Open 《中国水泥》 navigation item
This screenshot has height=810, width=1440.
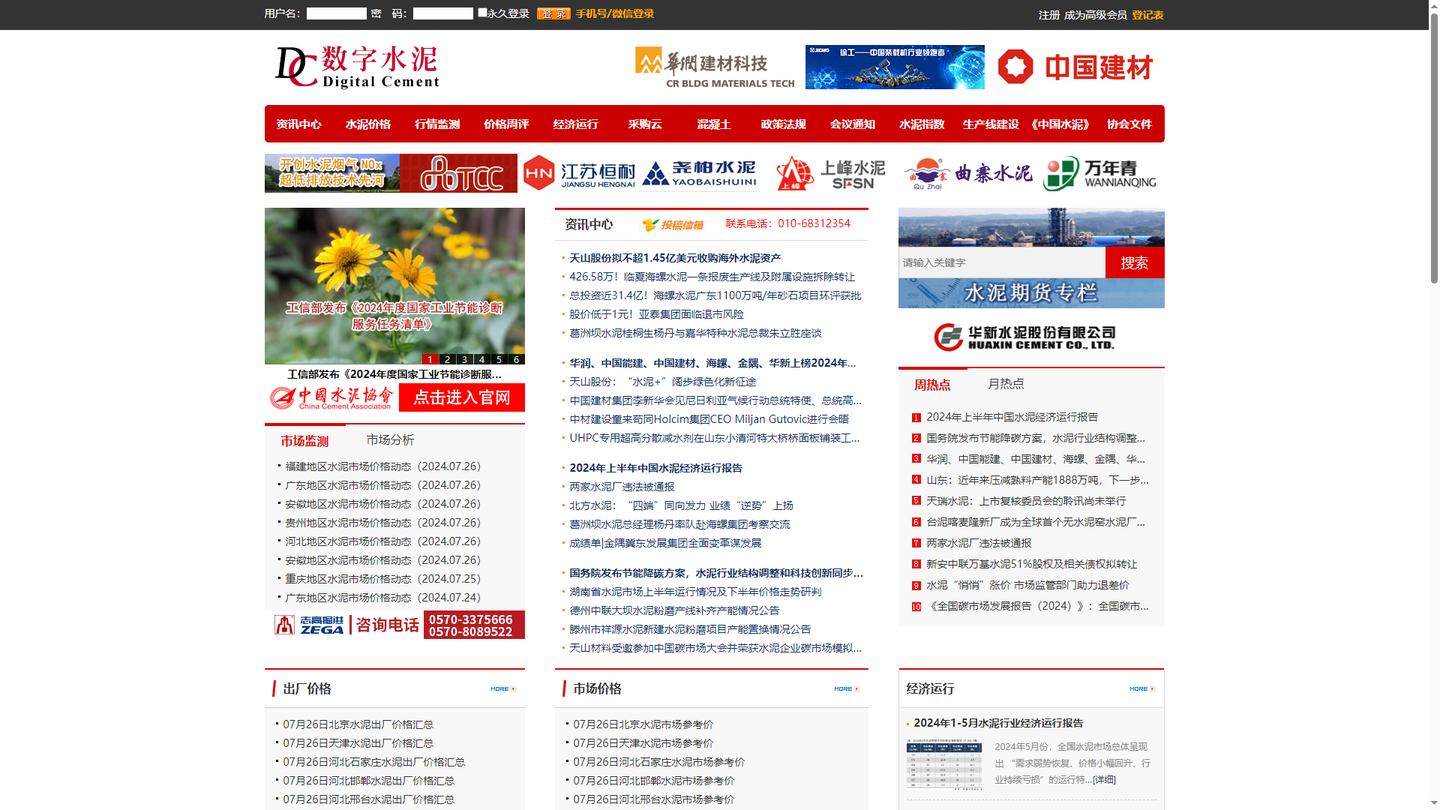point(1060,125)
